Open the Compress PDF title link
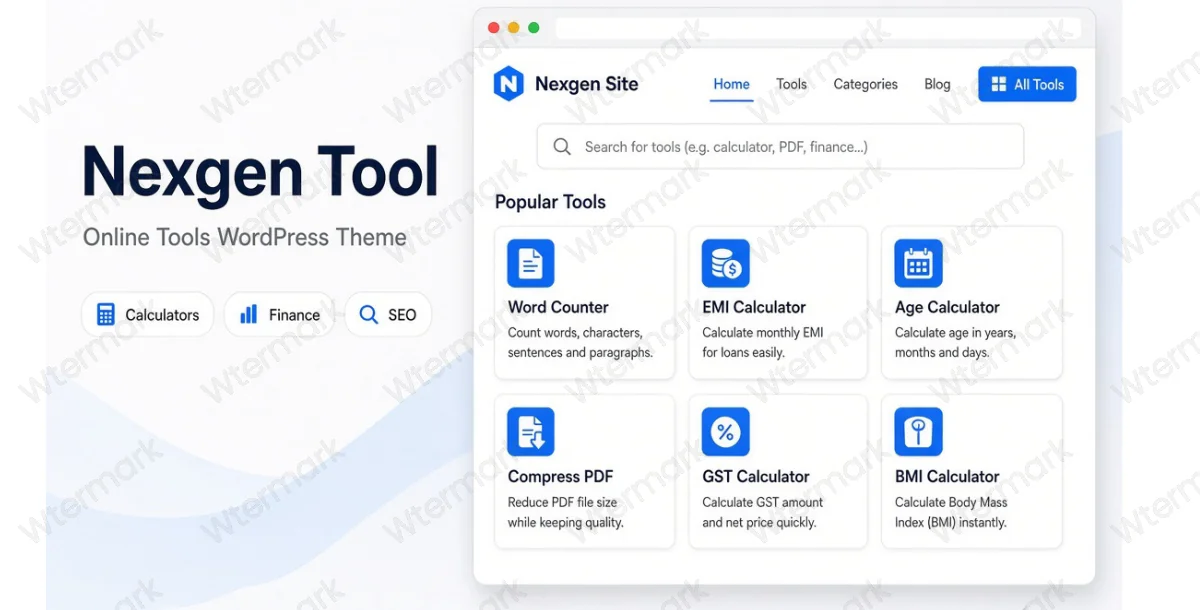This screenshot has width=1200, height=610. 560,476
